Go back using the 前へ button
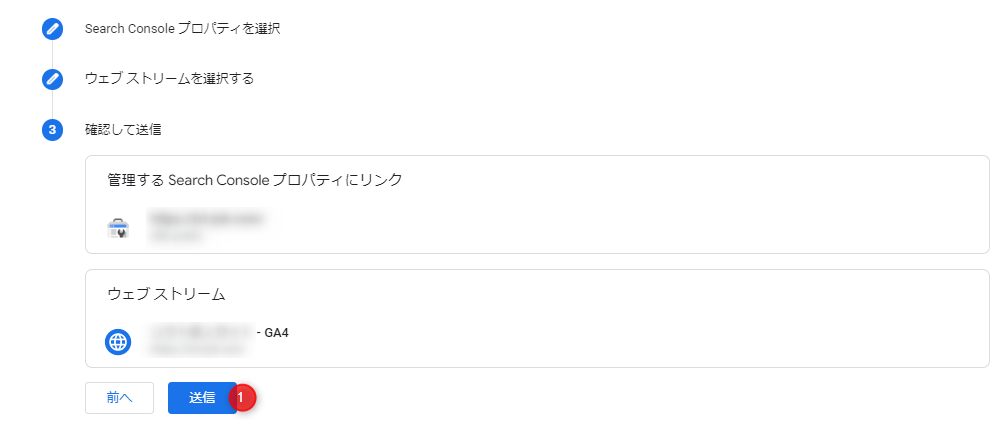This screenshot has height=438, width=1001. (119, 398)
